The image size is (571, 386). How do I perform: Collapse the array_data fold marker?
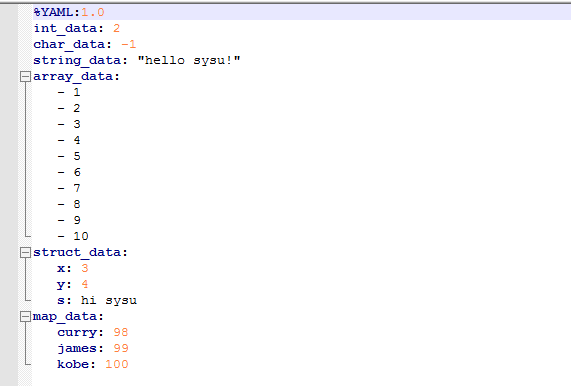click(25, 76)
